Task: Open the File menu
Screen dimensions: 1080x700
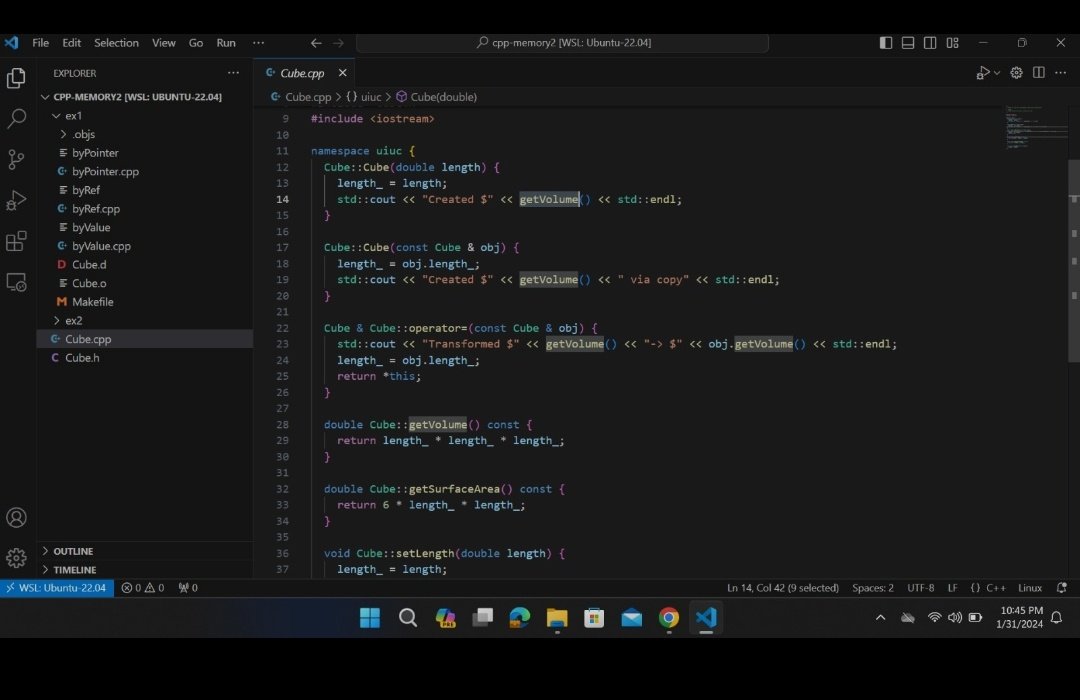Action: click(x=41, y=43)
